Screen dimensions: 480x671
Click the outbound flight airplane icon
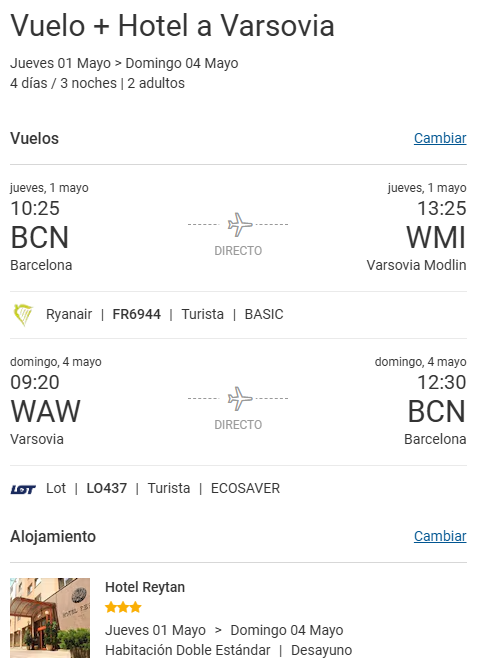coord(240,224)
